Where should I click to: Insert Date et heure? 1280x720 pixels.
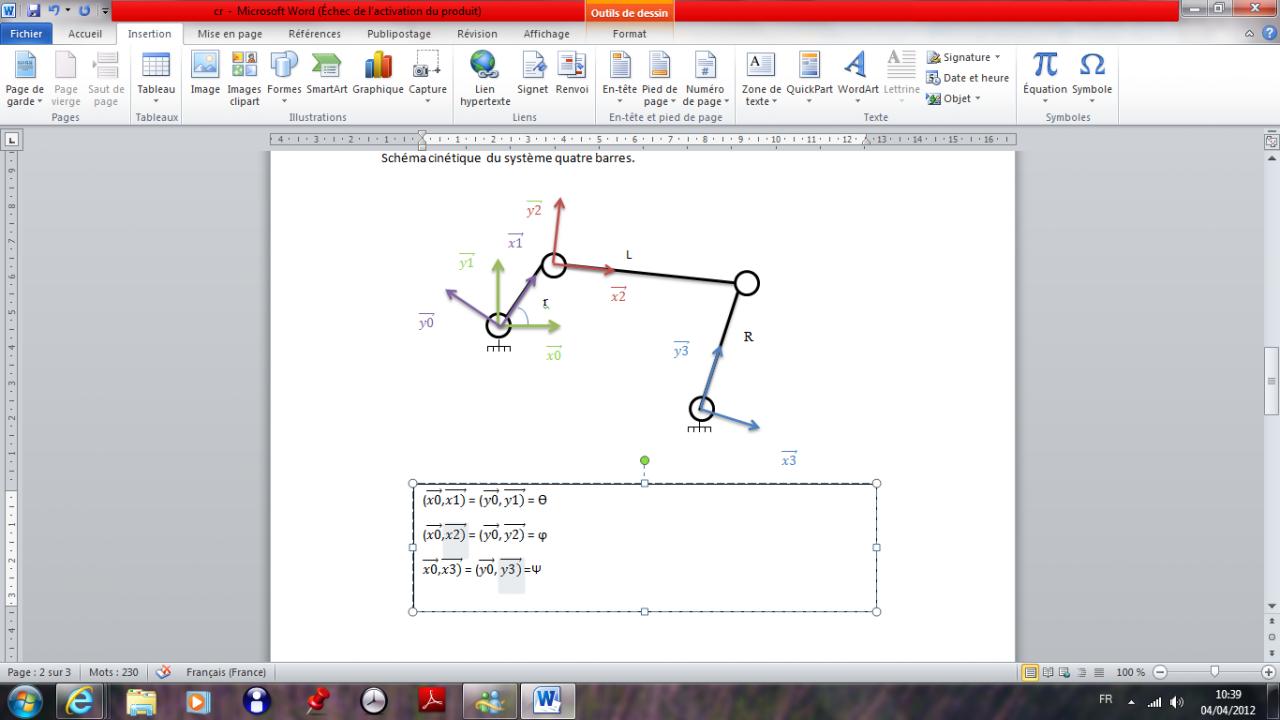click(x=967, y=78)
